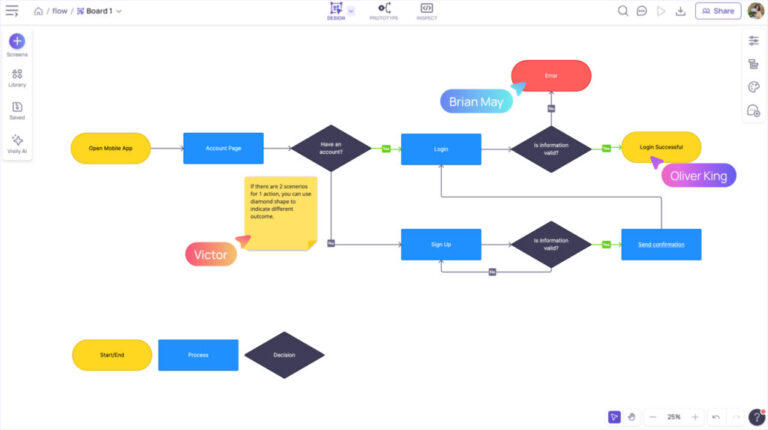This screenshot has height=430, width=768.
Task: Select the Sign Up process box
Action: pyautogui.click(x=441, y=244)
